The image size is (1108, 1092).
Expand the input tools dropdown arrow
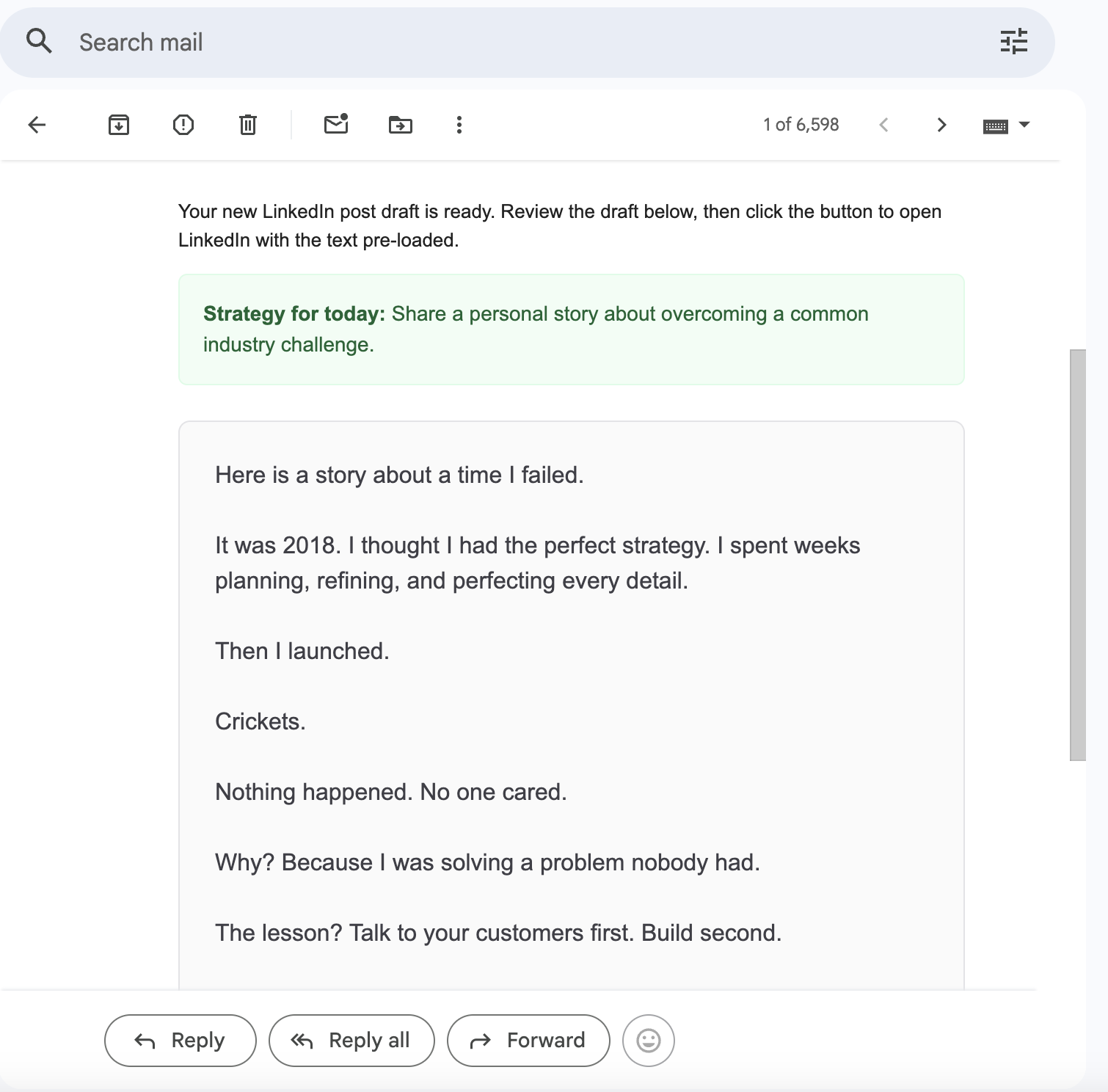pos(1025,125)
